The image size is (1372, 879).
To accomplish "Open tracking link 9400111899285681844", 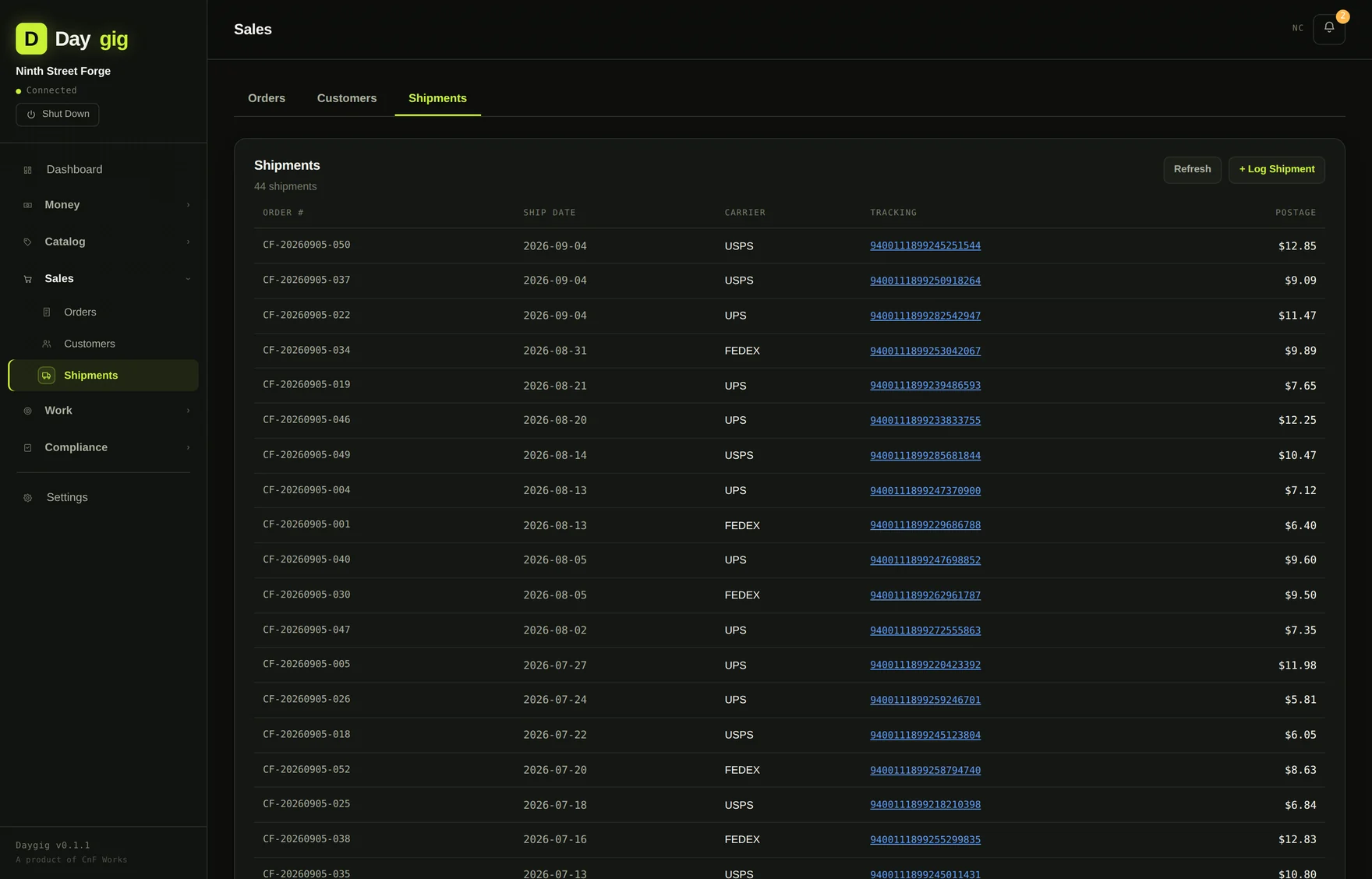I will click(925, 455).
